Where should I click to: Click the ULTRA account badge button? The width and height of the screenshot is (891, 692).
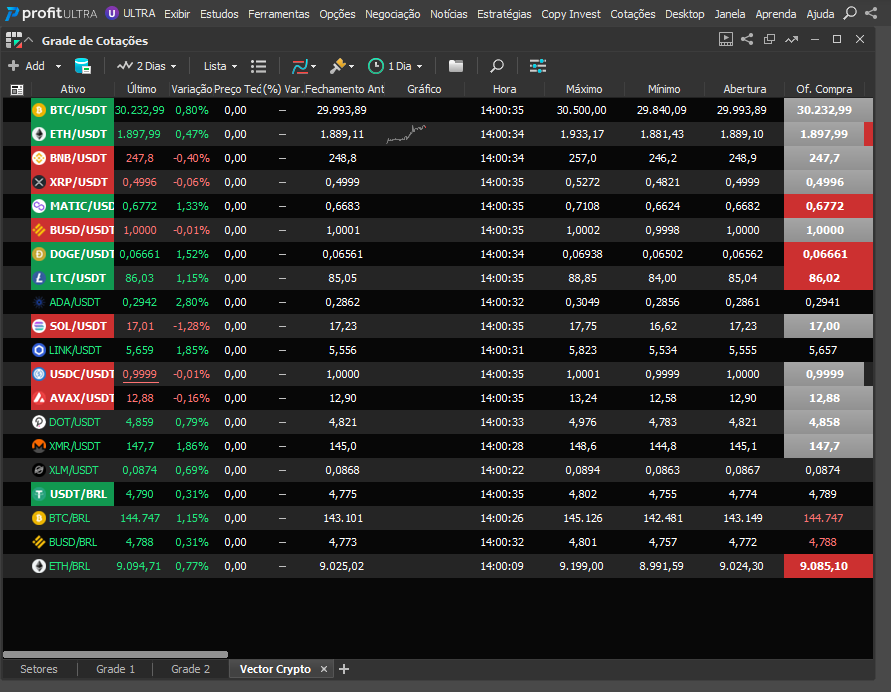[131, 13]
